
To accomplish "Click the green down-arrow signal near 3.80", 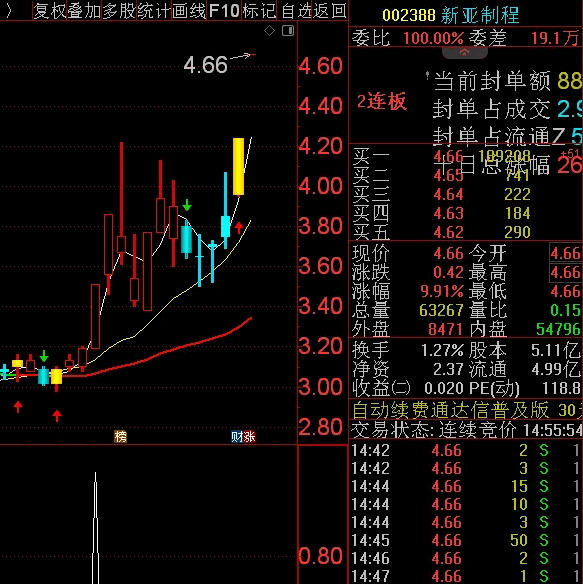I will pyautogui.click(x=187, y=205).
